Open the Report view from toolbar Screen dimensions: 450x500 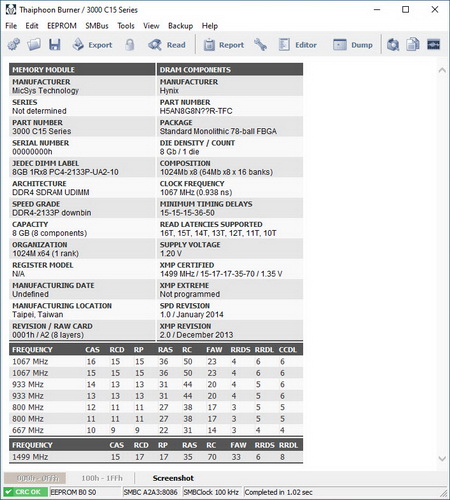(x=224, y=45)
